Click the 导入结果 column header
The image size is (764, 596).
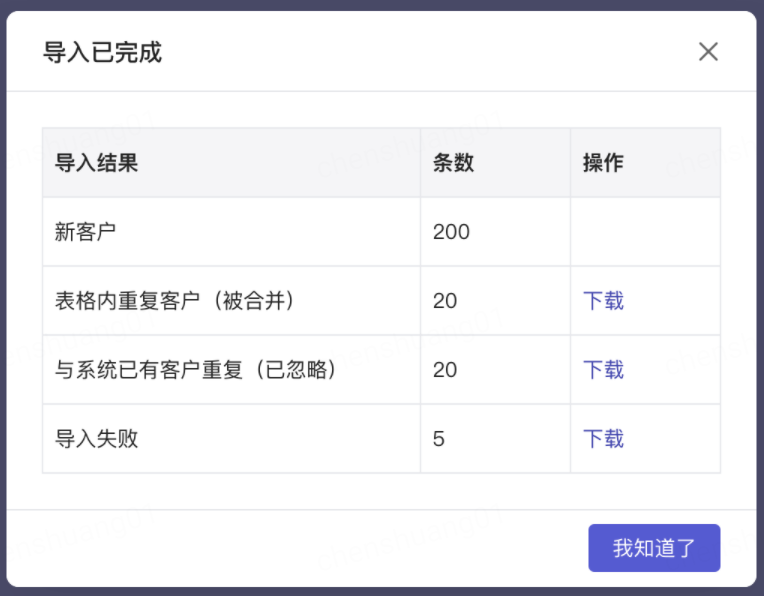[96, 162]
